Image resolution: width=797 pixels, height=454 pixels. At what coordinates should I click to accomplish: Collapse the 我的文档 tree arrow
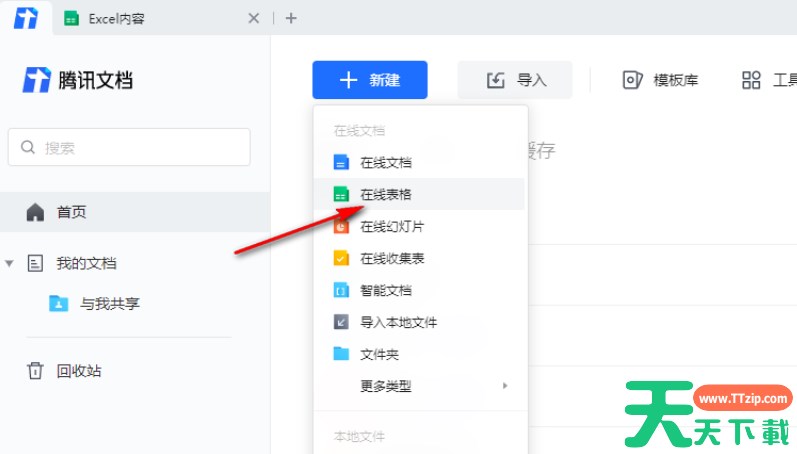point(10,264)
